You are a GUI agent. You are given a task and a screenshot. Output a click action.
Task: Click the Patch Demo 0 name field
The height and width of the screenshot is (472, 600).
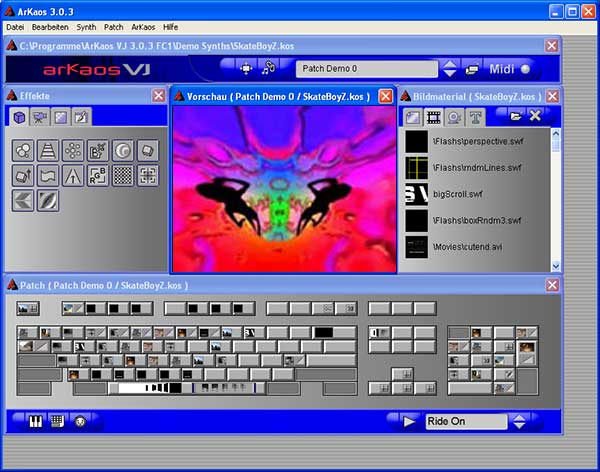pos(367,69)
